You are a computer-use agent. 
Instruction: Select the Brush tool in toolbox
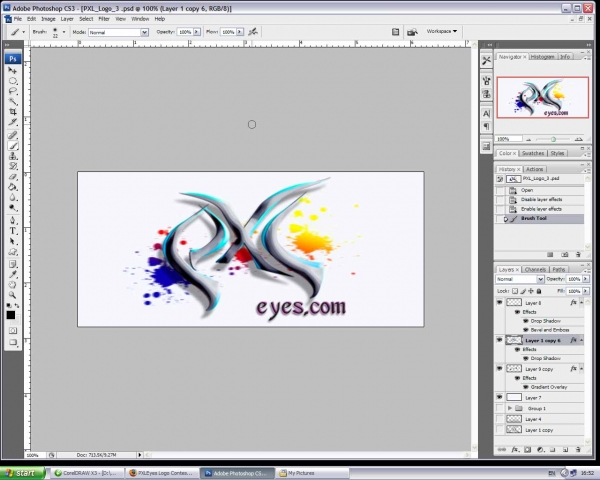tap(13, 145)
